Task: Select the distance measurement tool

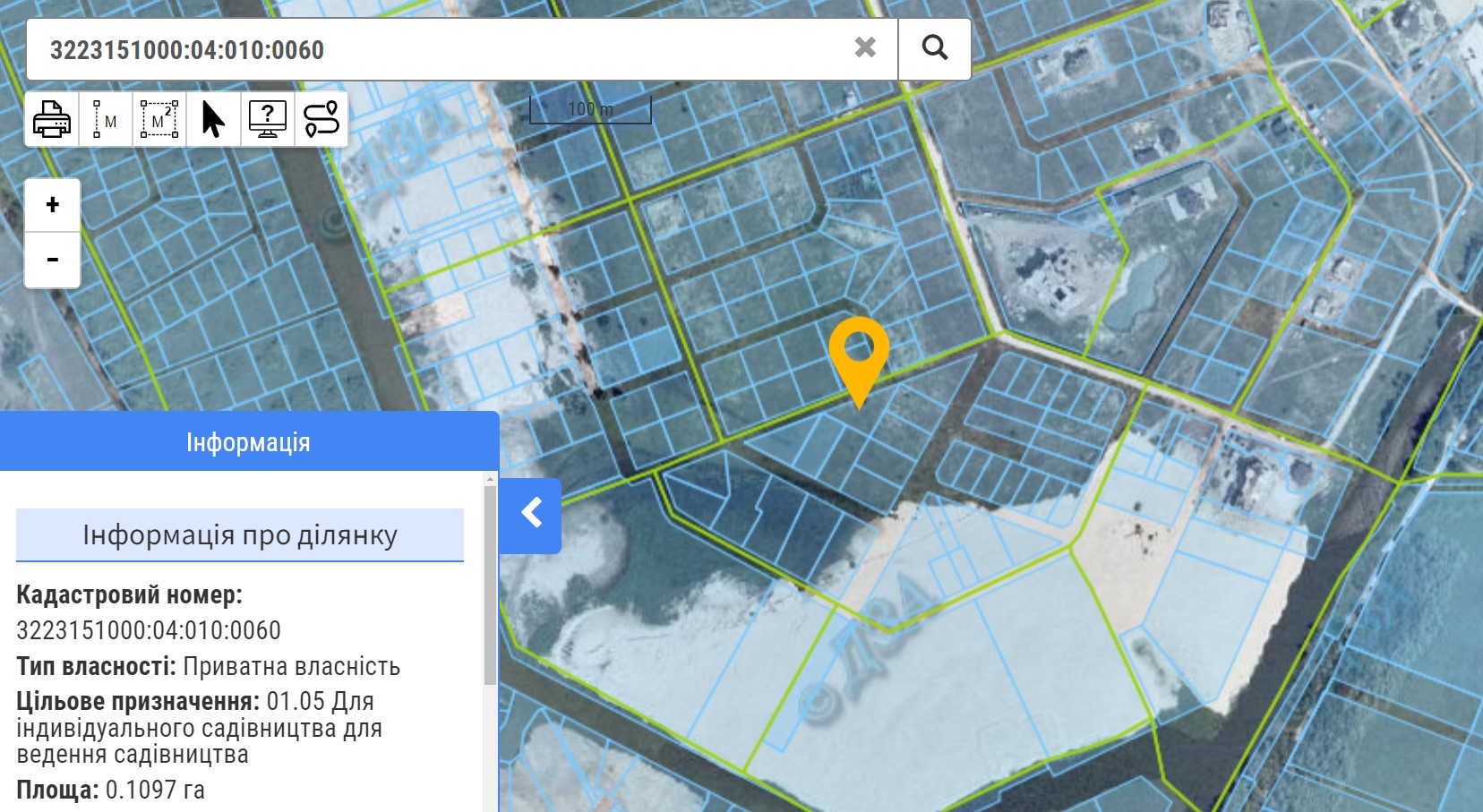Action: (x=106, y=119)
